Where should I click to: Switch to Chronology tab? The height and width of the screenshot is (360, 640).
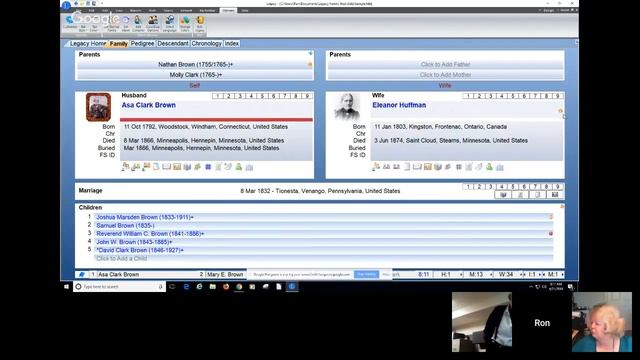(207, 43)
